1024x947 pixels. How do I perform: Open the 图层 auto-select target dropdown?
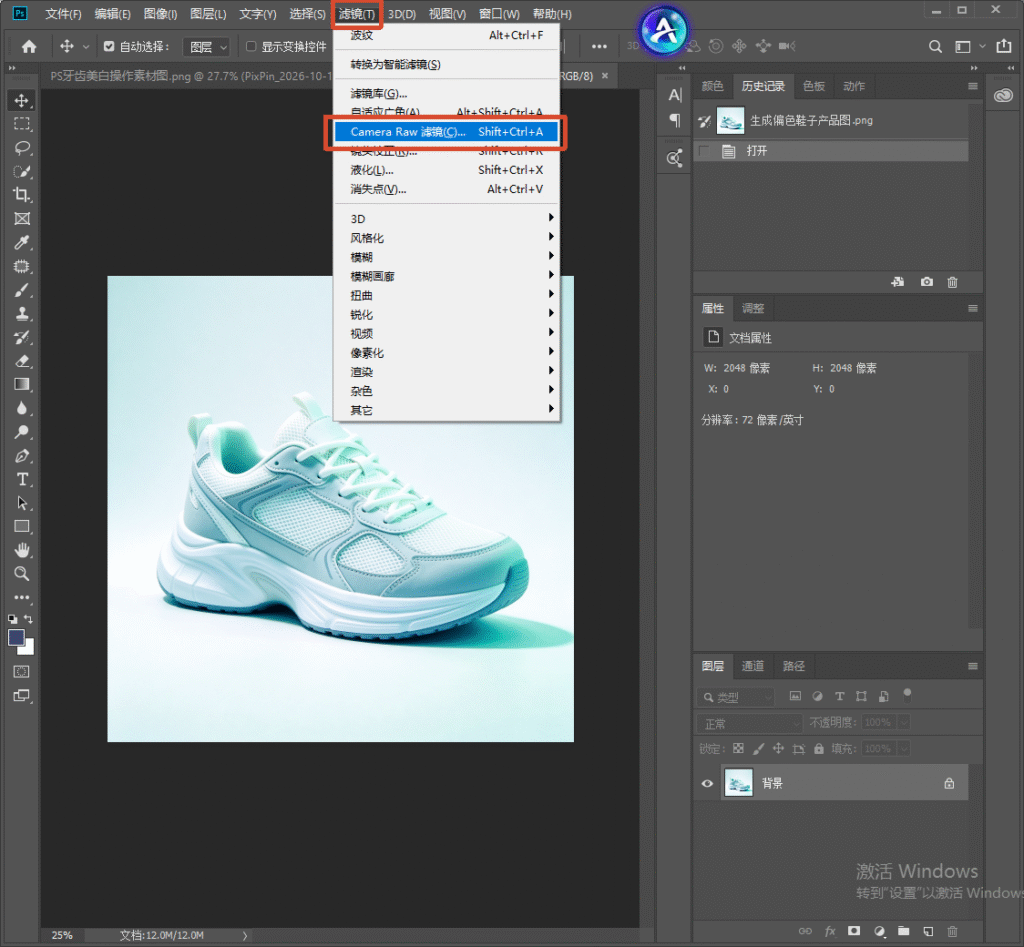pos(205,47)
